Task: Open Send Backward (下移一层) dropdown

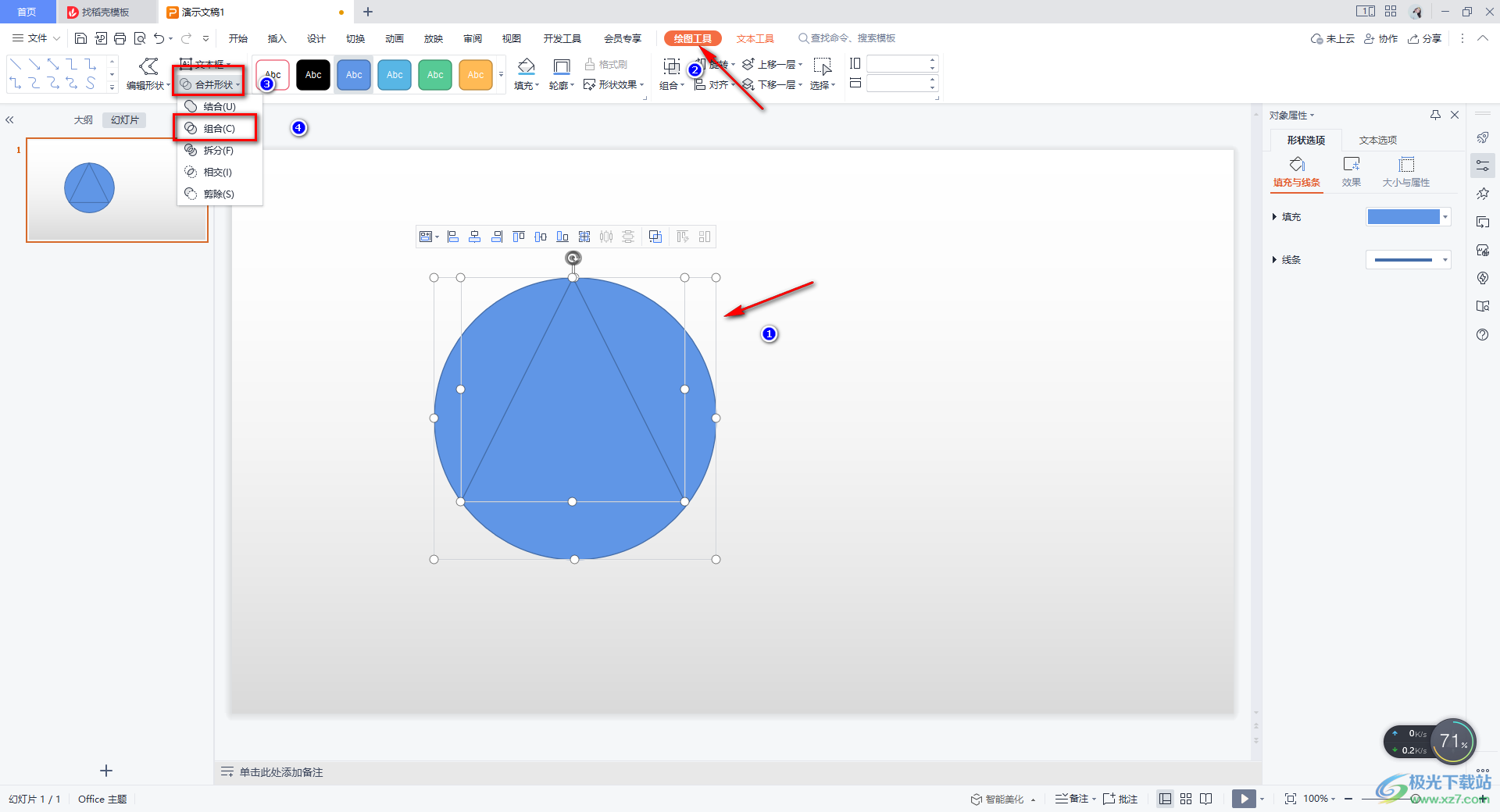Action: tap(773, 84)
